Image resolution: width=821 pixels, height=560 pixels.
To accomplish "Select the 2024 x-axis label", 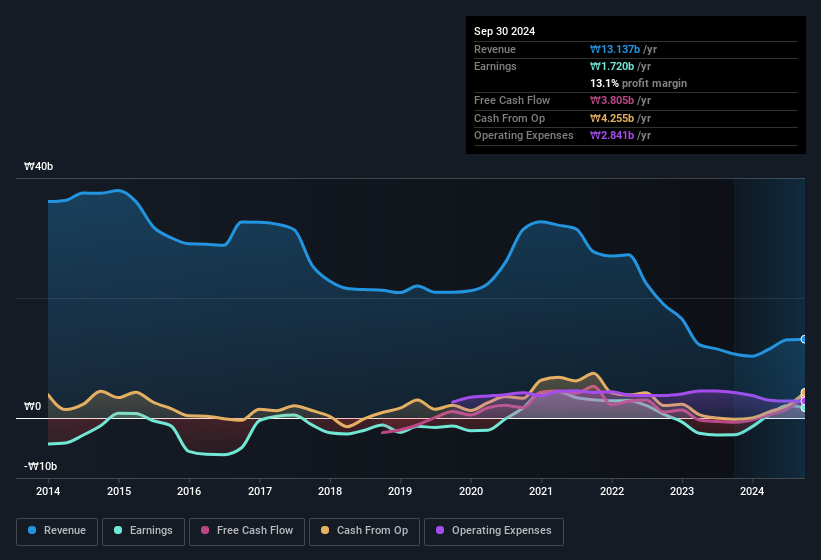I will click(752, 491).
